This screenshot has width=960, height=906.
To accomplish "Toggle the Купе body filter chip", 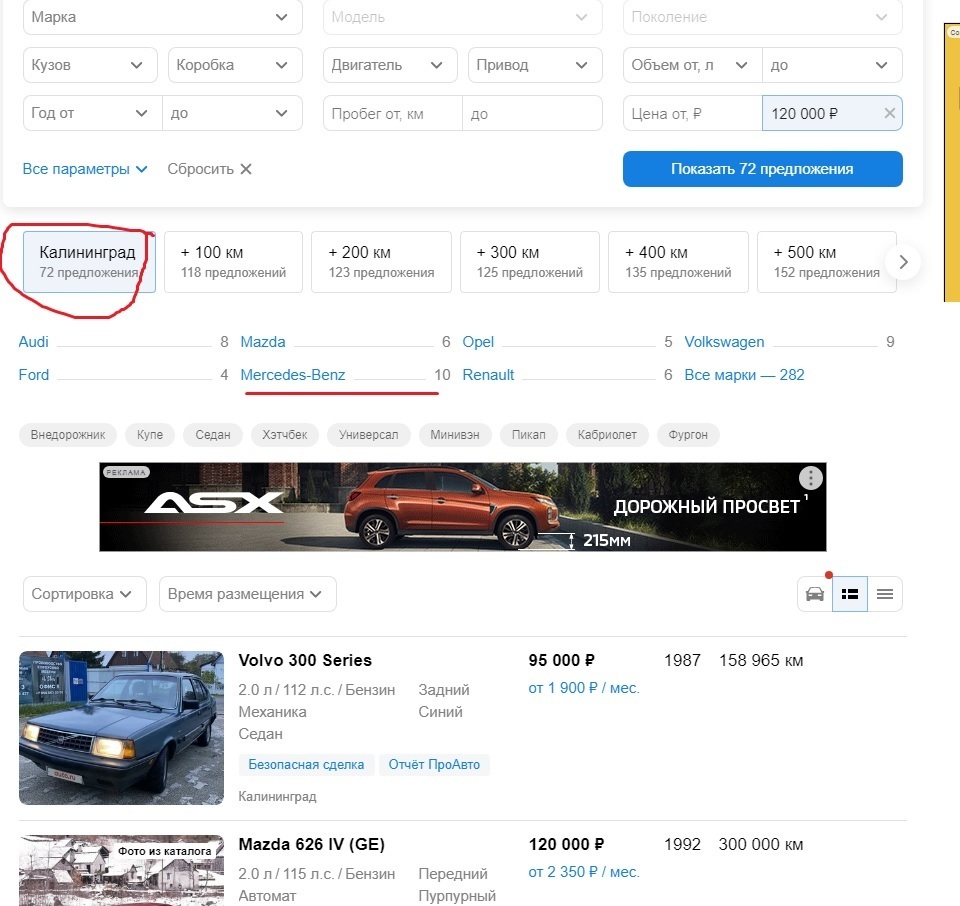I will tap(150, 435).
